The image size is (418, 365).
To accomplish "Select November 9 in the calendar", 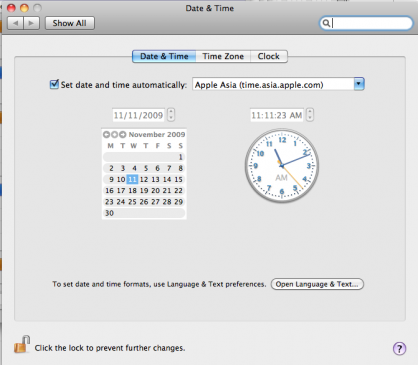I will pos(111,179).
